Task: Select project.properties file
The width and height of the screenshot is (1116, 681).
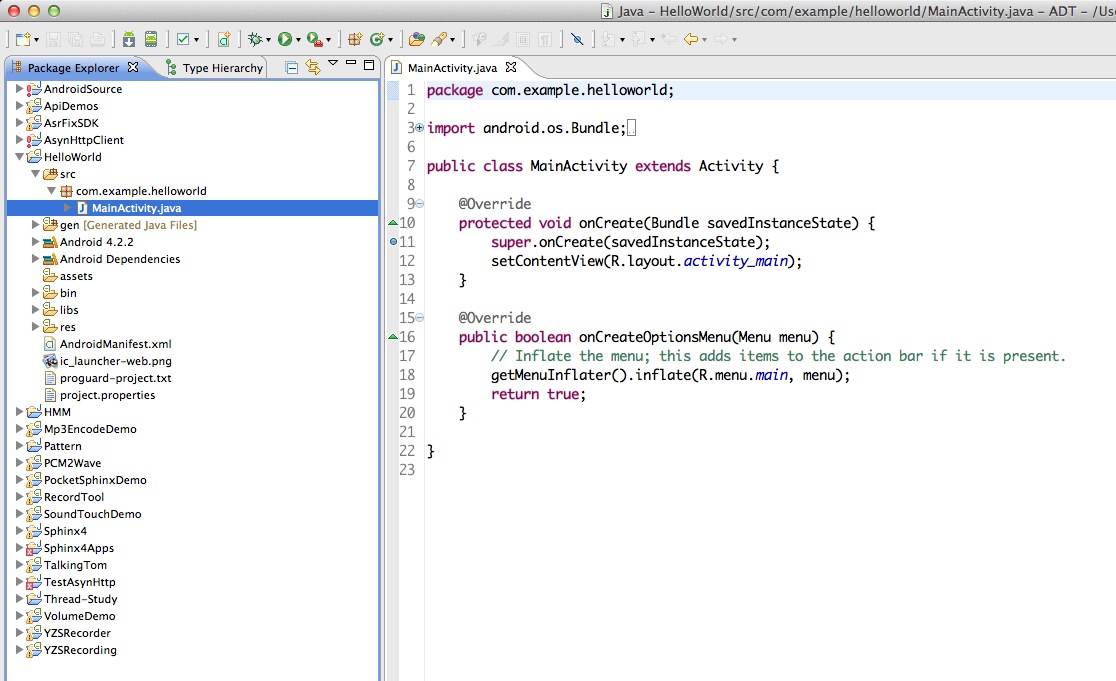Action: [107, 395]
